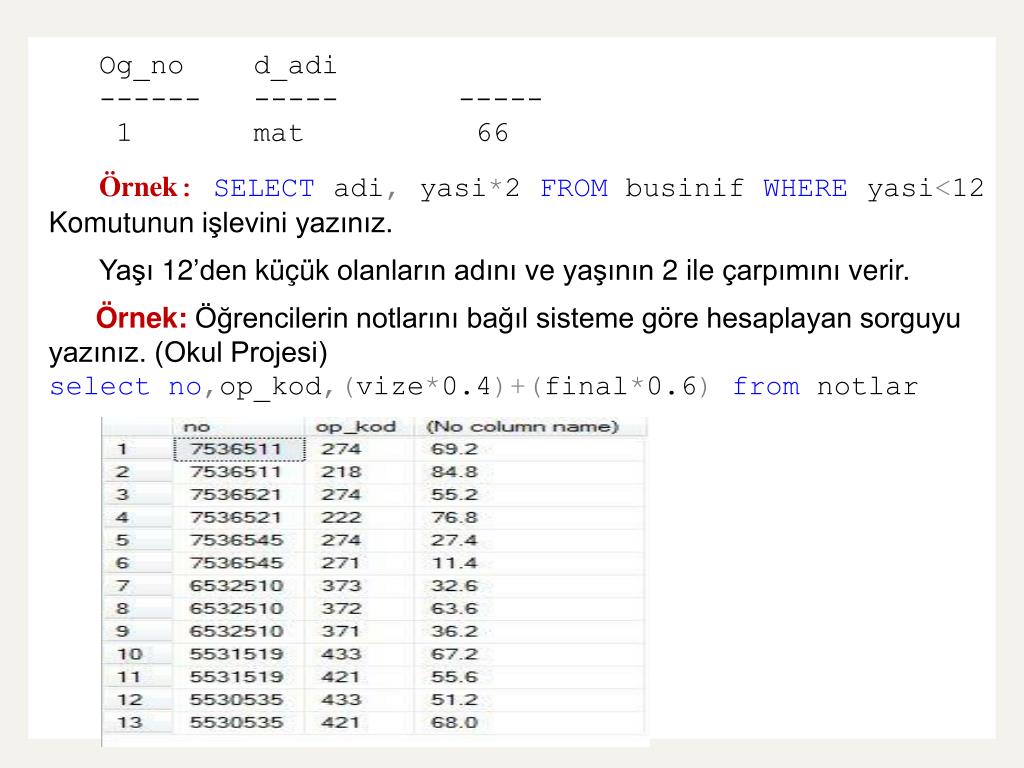Click the "d_adi" heading at the top
The width and height of the screenshot is (1024, 768).
295,67
